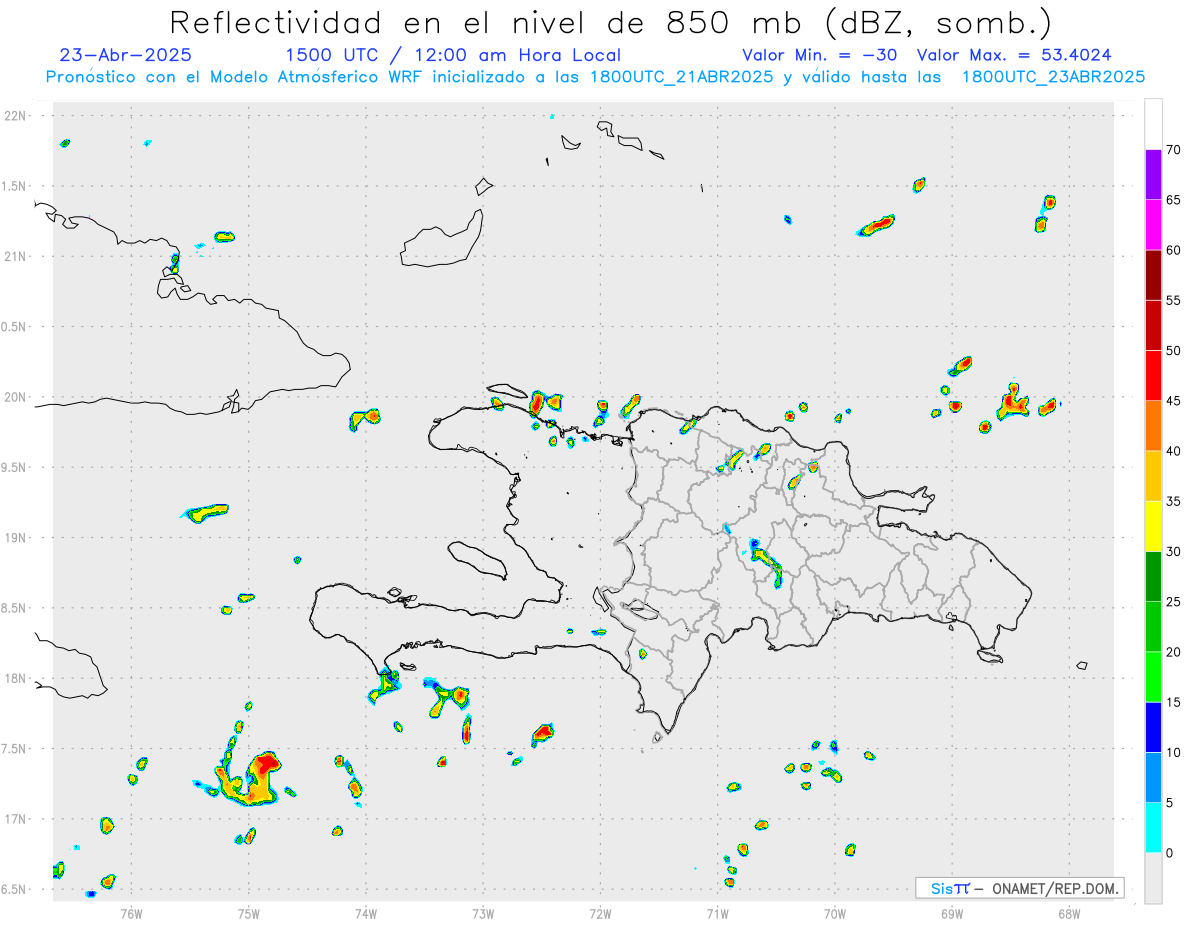Click the orange 40–45 dBZ colorbar segment
1200x927 pixels.
(1153, 426)
